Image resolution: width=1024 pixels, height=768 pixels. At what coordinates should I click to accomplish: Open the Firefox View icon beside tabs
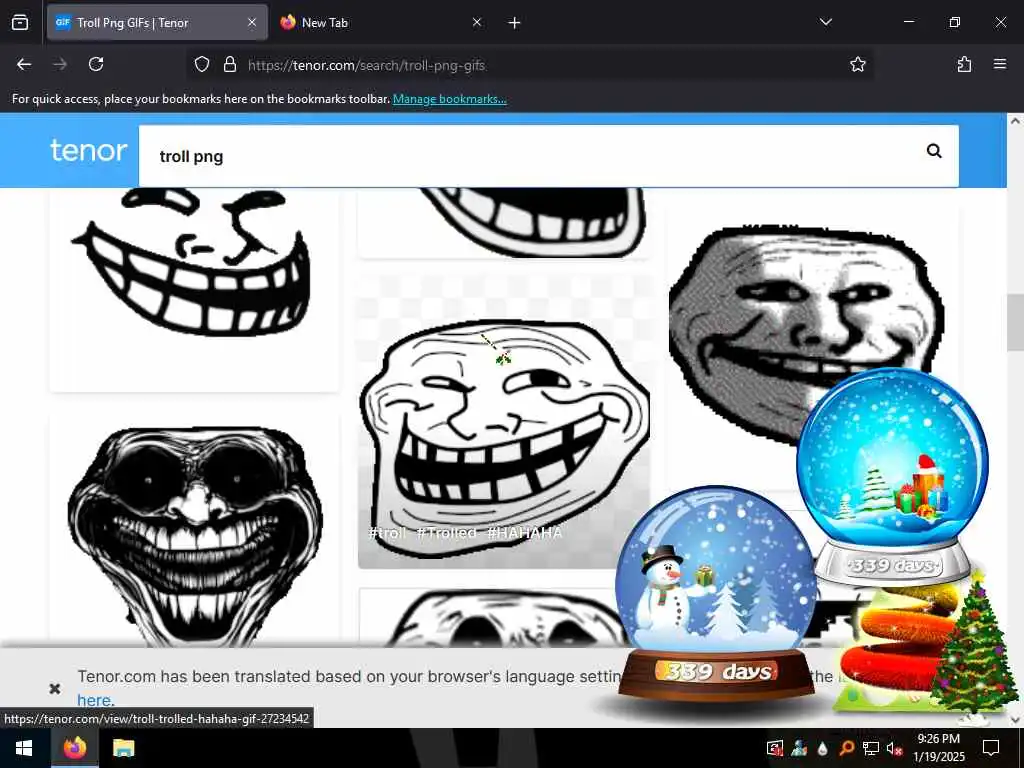pos(20,23)
